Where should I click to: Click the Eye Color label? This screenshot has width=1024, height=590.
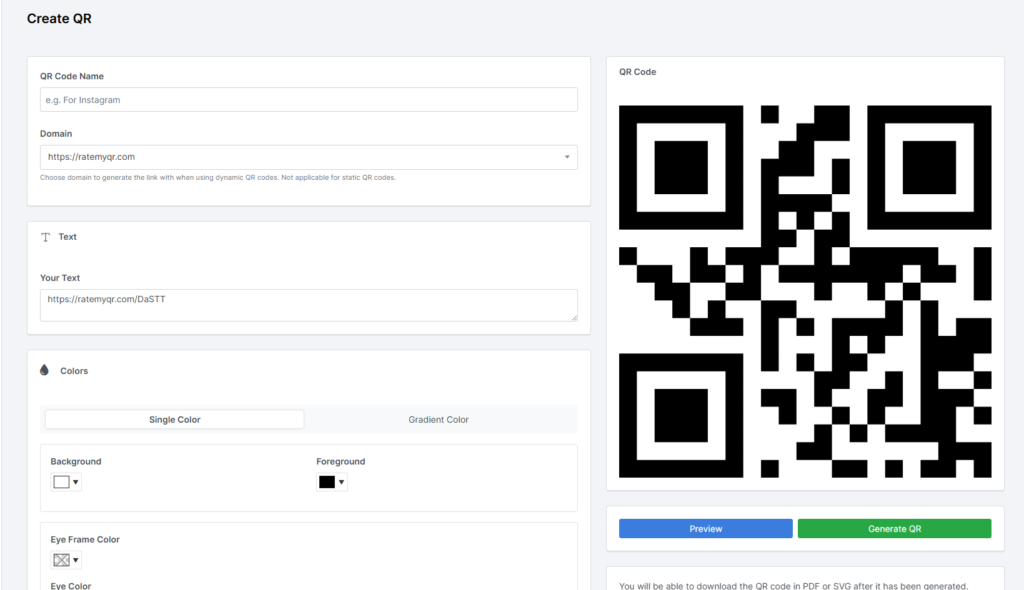pos(71,585)
